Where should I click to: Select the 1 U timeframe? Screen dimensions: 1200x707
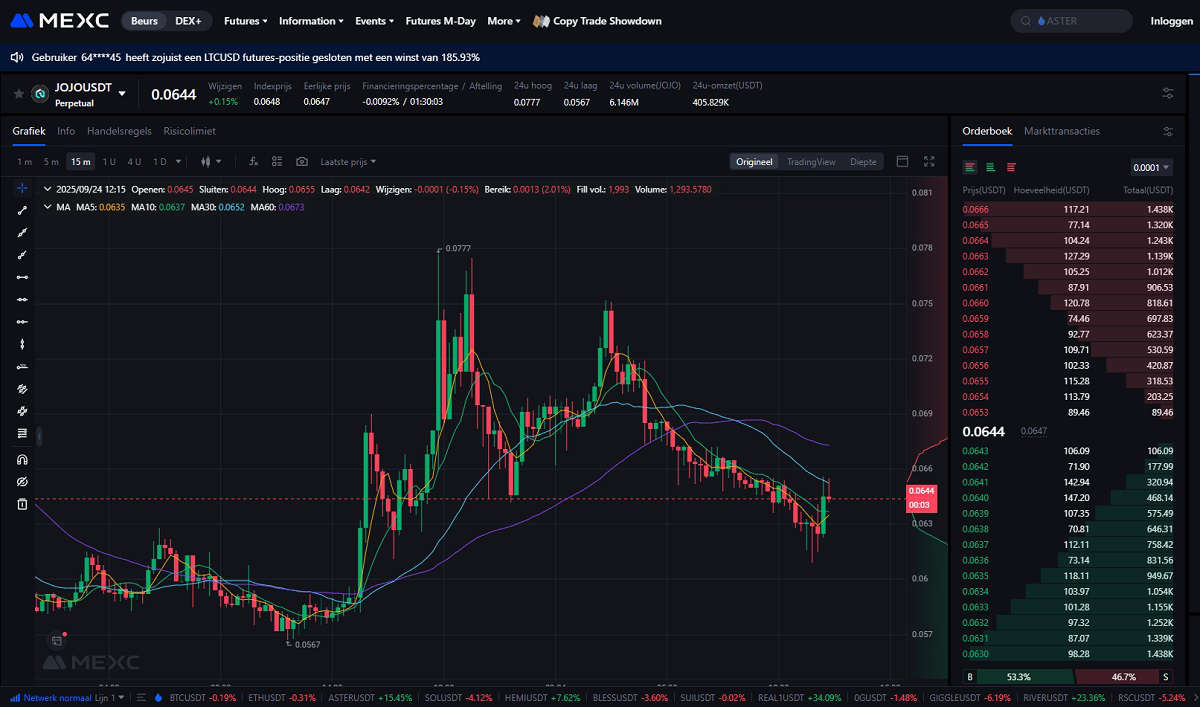[109, 162]
